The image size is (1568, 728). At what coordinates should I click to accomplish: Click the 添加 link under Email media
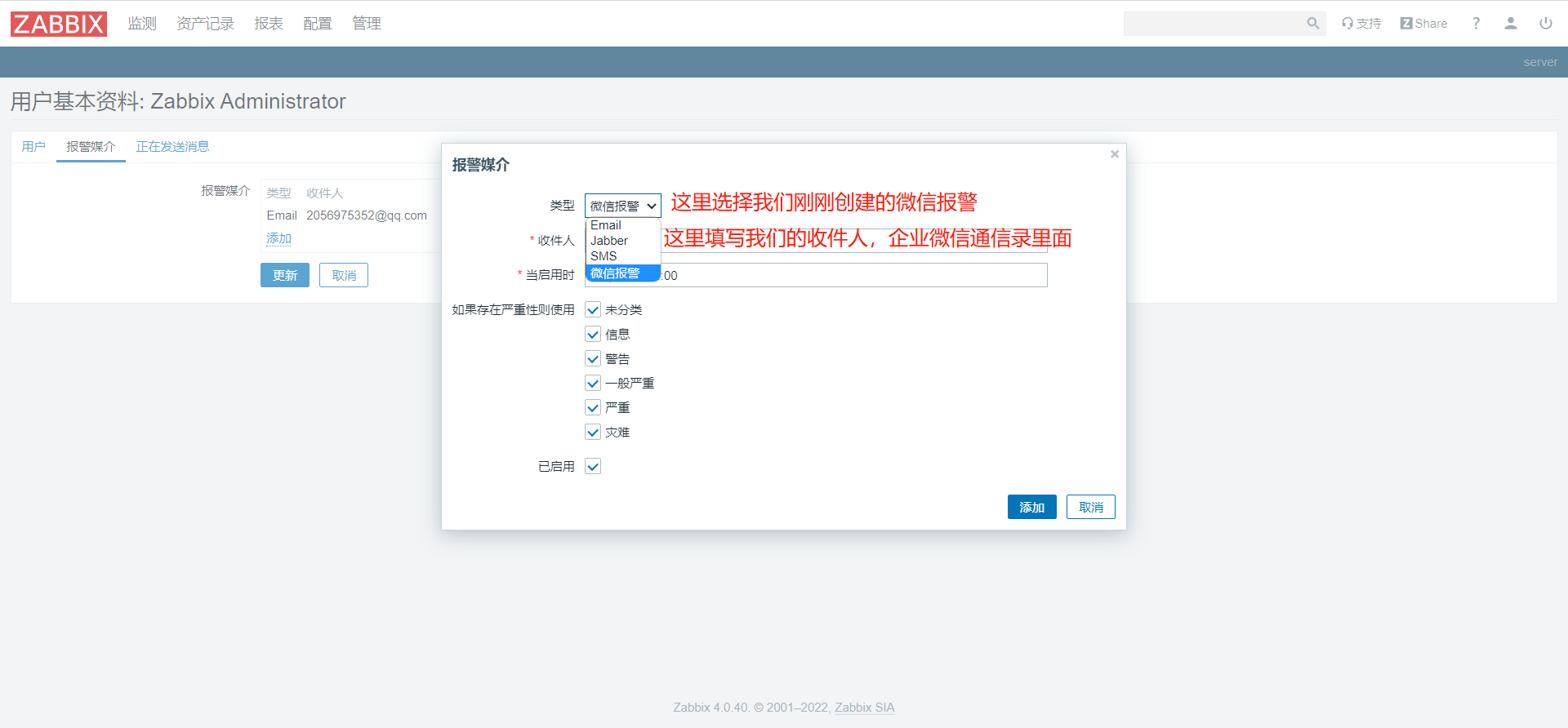(x=279, y=238)
